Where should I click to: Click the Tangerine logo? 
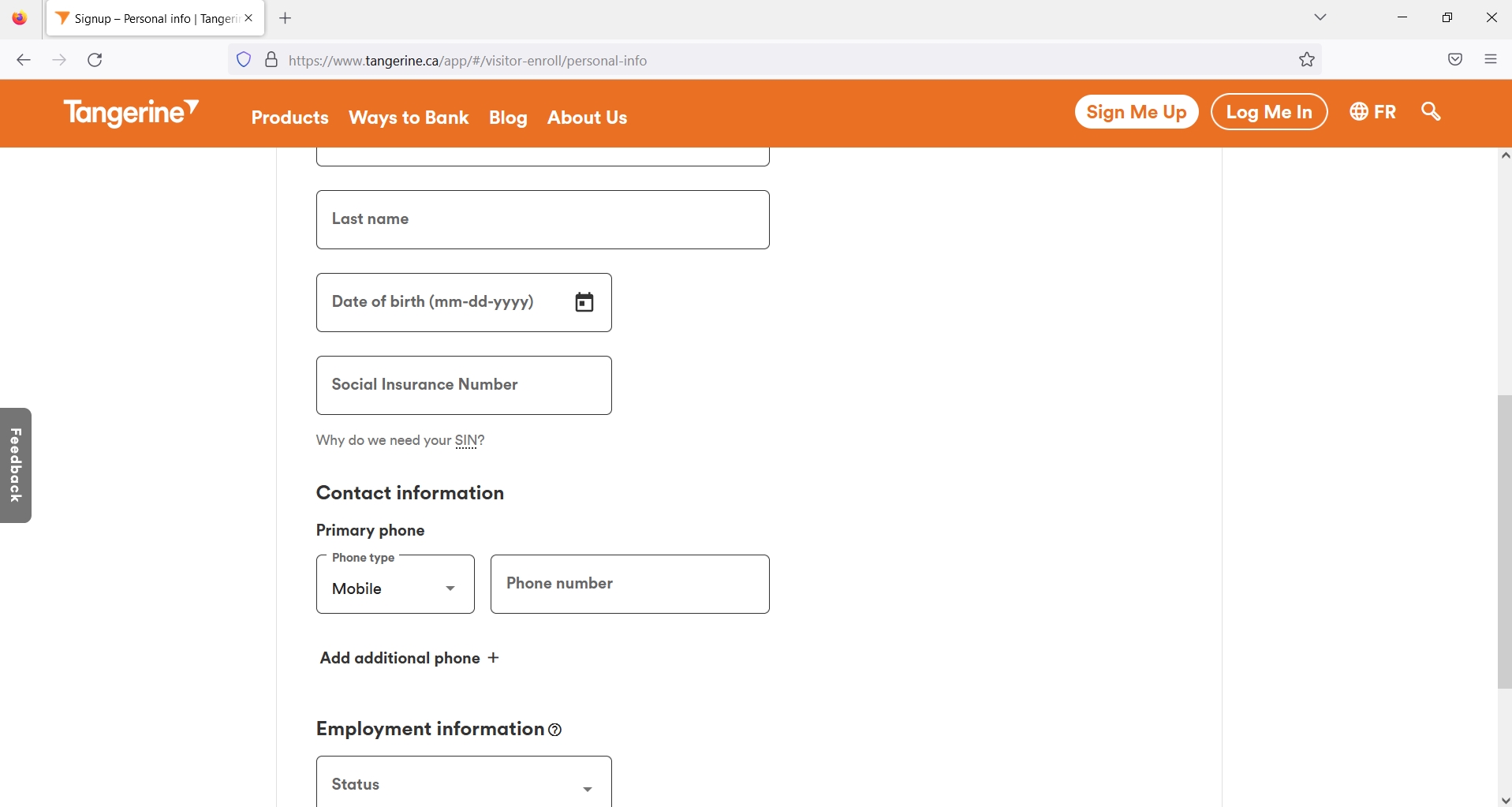pos(130,113)
